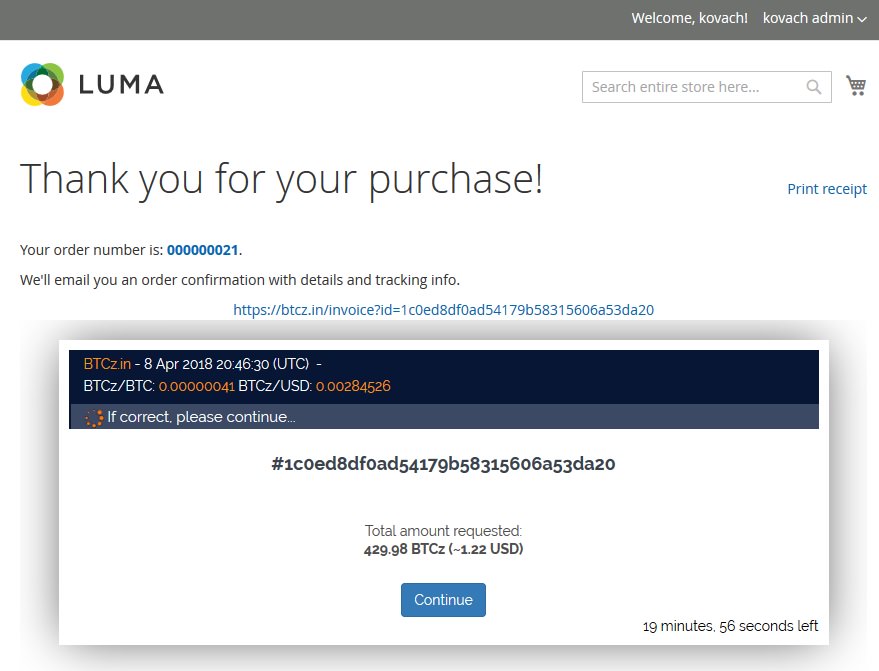This screenshot has width=879, height=671.
Task: Select the invoice hash #1c0ed8df0ad54179b58315606a53da20
Action: (x=443, y=464)
